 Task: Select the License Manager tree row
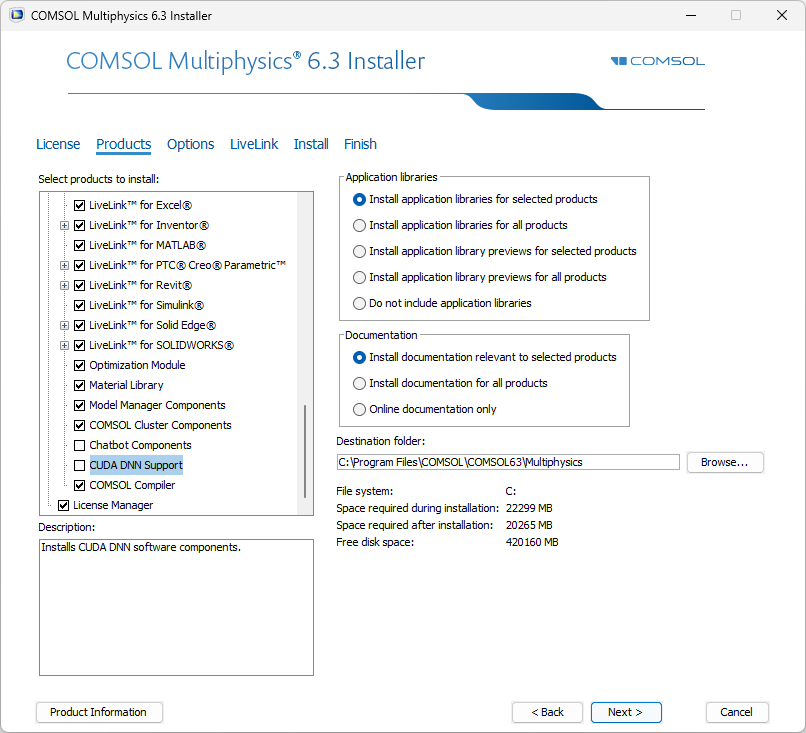[x=113, y=506]
